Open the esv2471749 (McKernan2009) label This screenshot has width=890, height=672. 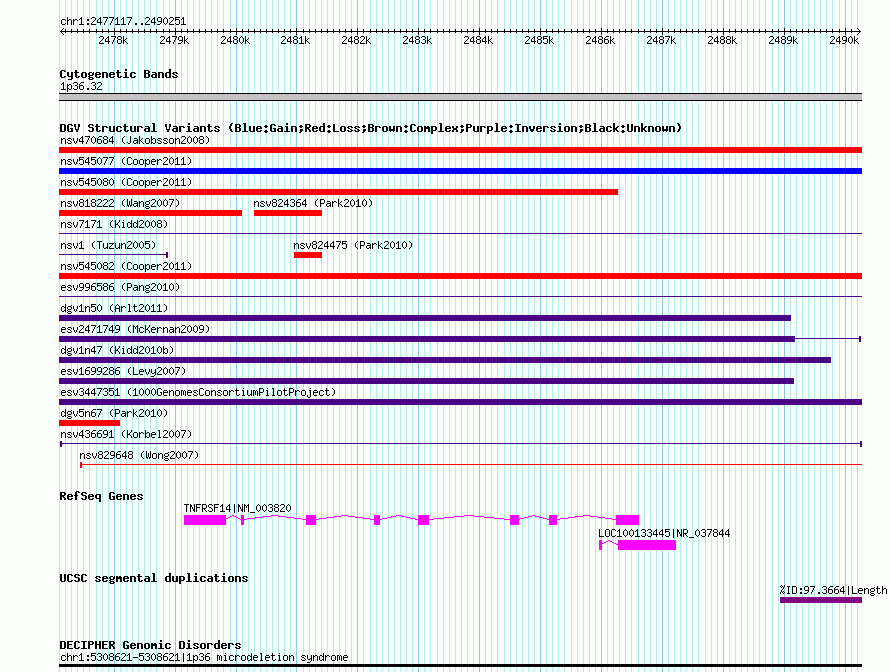(x=135, y=329)
